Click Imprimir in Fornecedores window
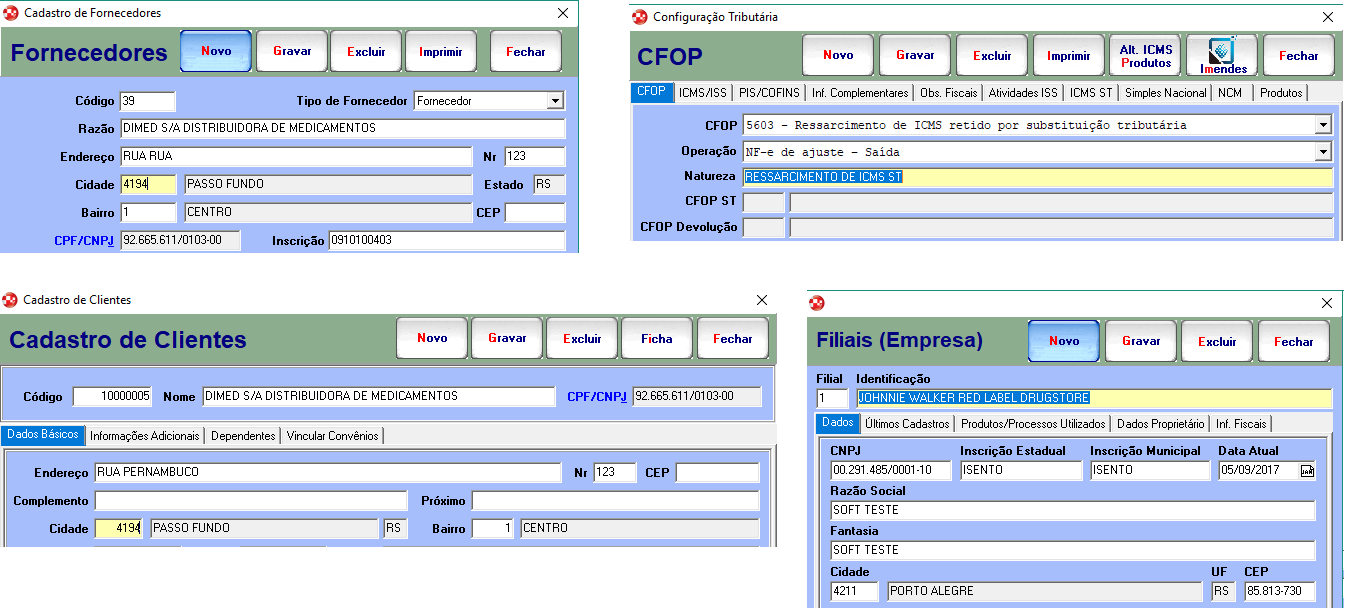This screenshot has width=1346, height=609. click(440, 51)
